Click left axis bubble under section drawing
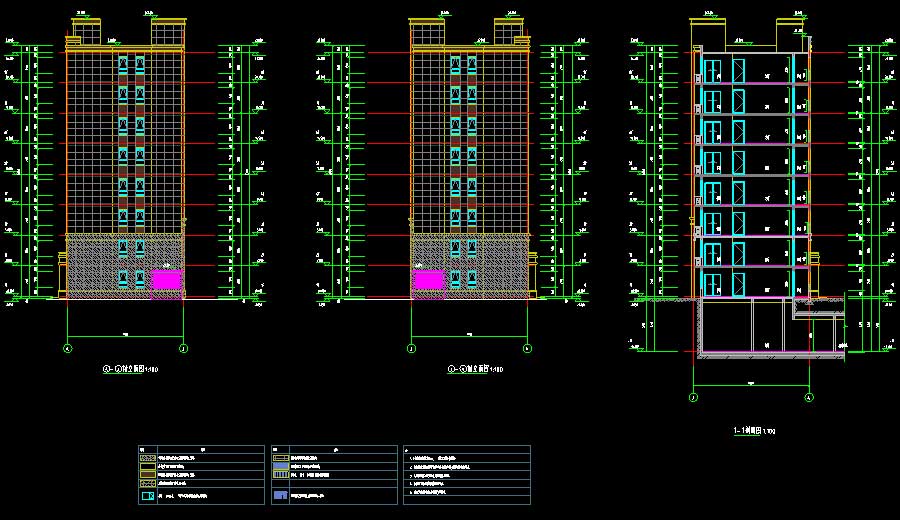The height and width of the screenshot is (520, 900). [693, 397]
